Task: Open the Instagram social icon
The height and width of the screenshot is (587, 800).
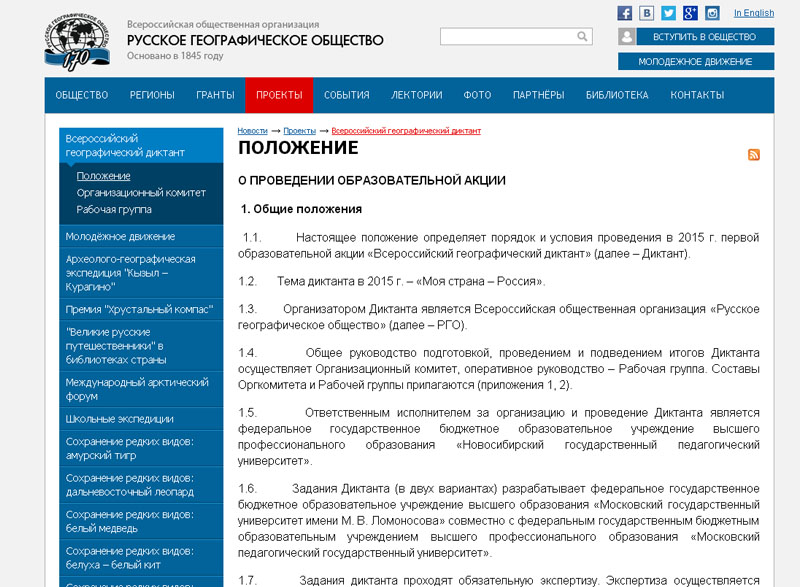Action: (x=712, y=13)
